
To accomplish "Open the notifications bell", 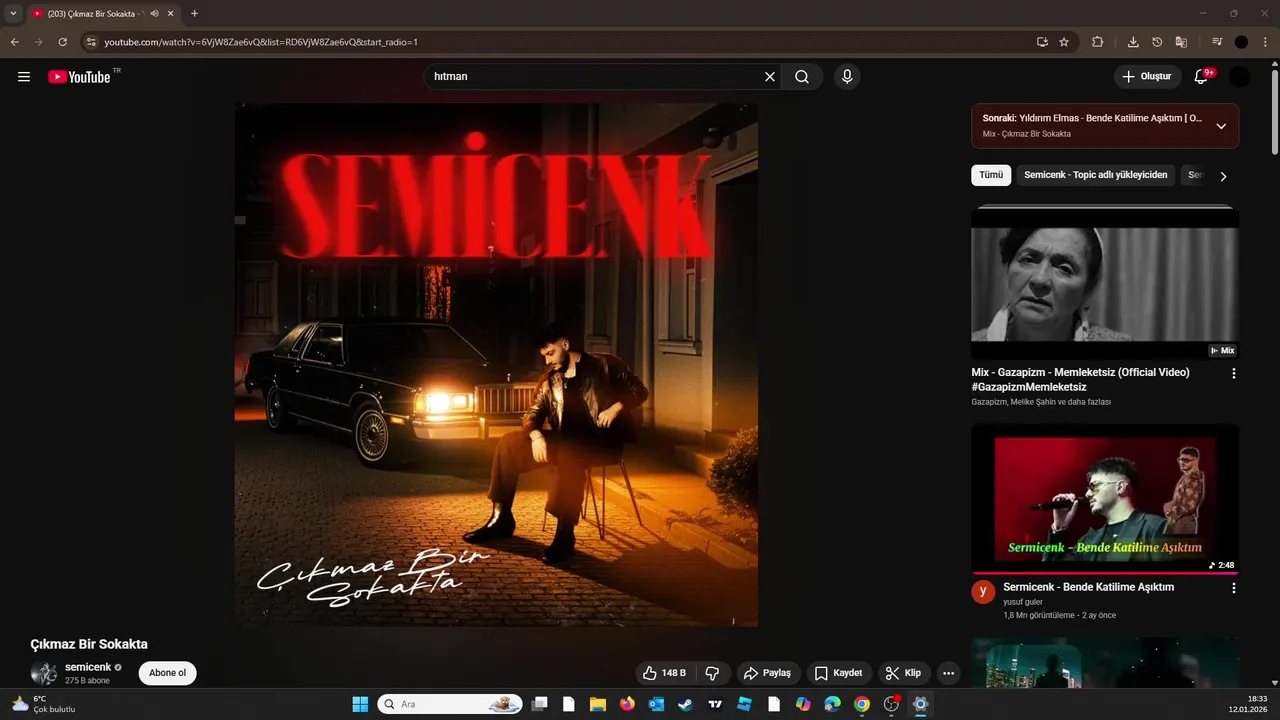I will pos(1202,77).
